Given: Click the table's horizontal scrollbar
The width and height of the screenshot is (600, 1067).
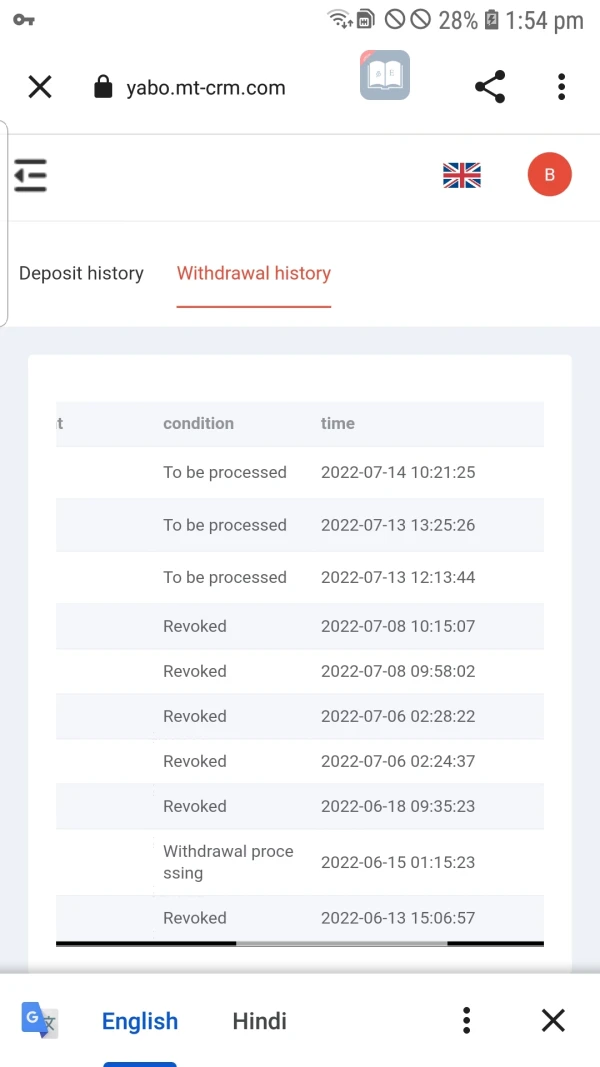Looking at the screenshot, I should (x=341, y=942).
